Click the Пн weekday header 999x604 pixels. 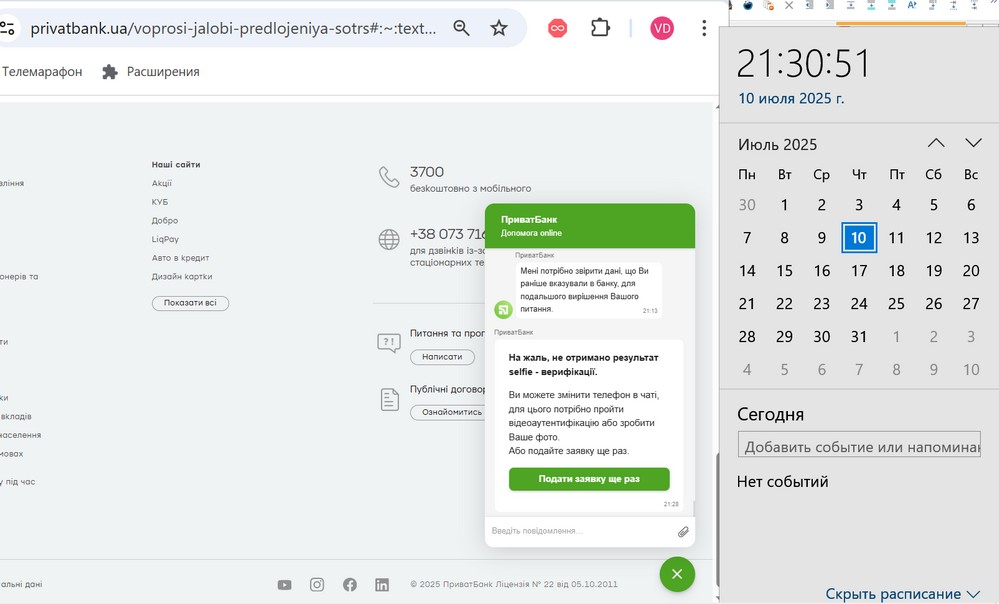tap(747, 175)
